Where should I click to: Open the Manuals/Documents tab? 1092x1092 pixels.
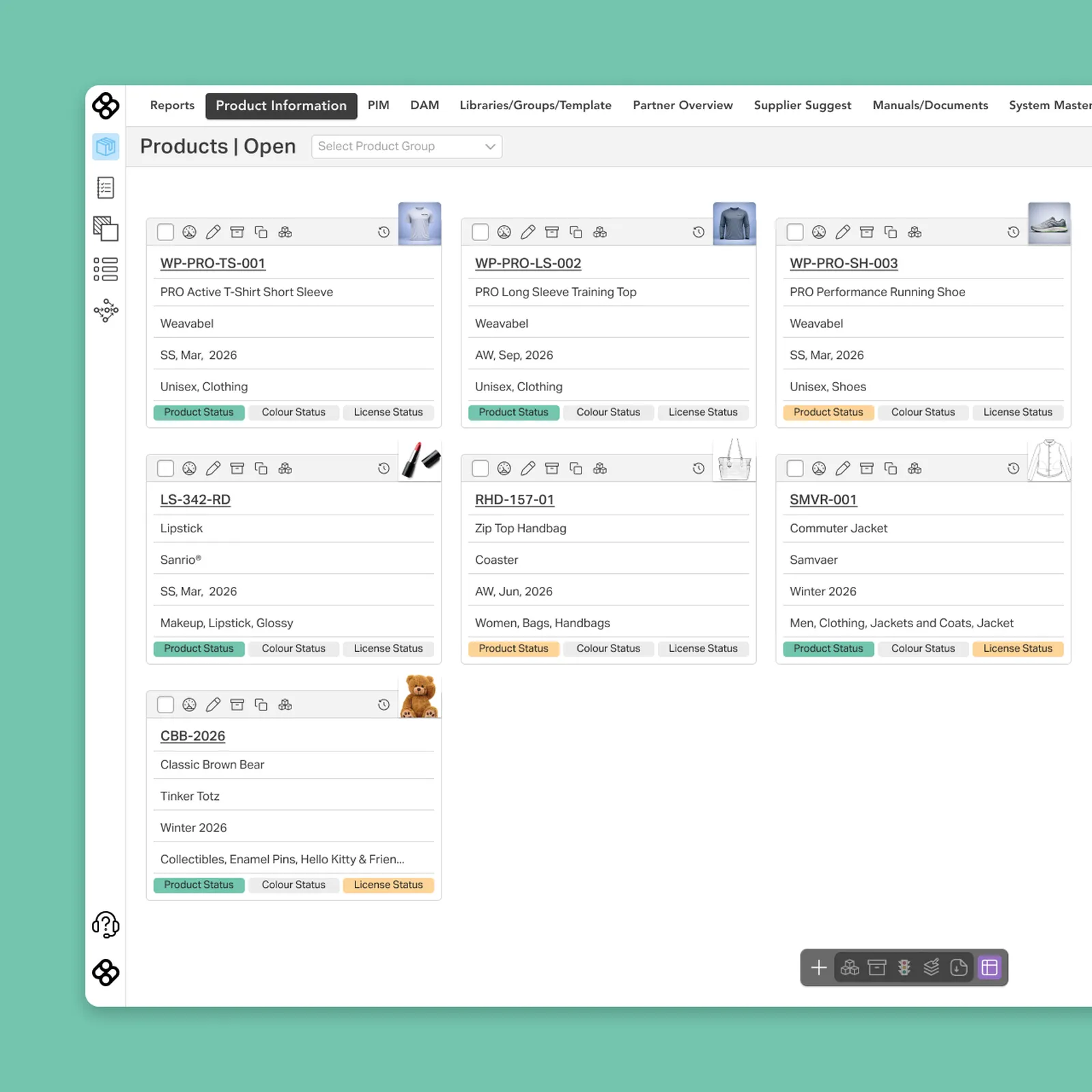[x=930, y=106]
